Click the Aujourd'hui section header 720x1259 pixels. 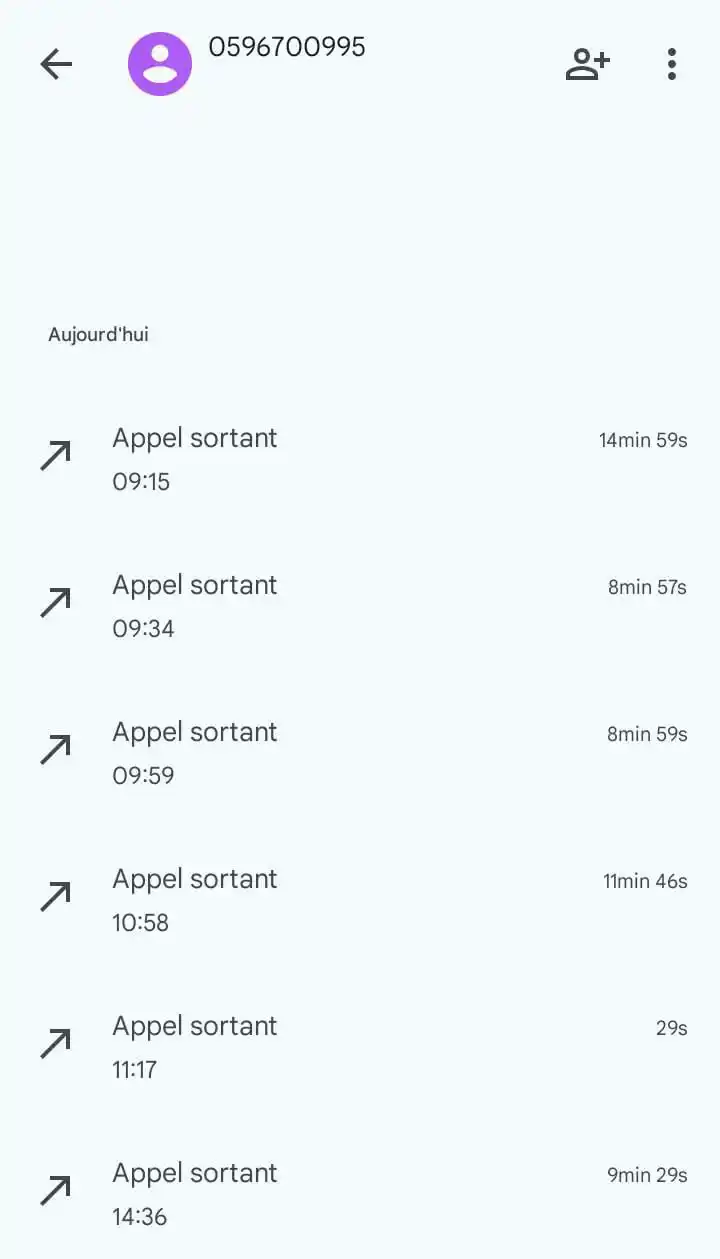tap(98, 334)
